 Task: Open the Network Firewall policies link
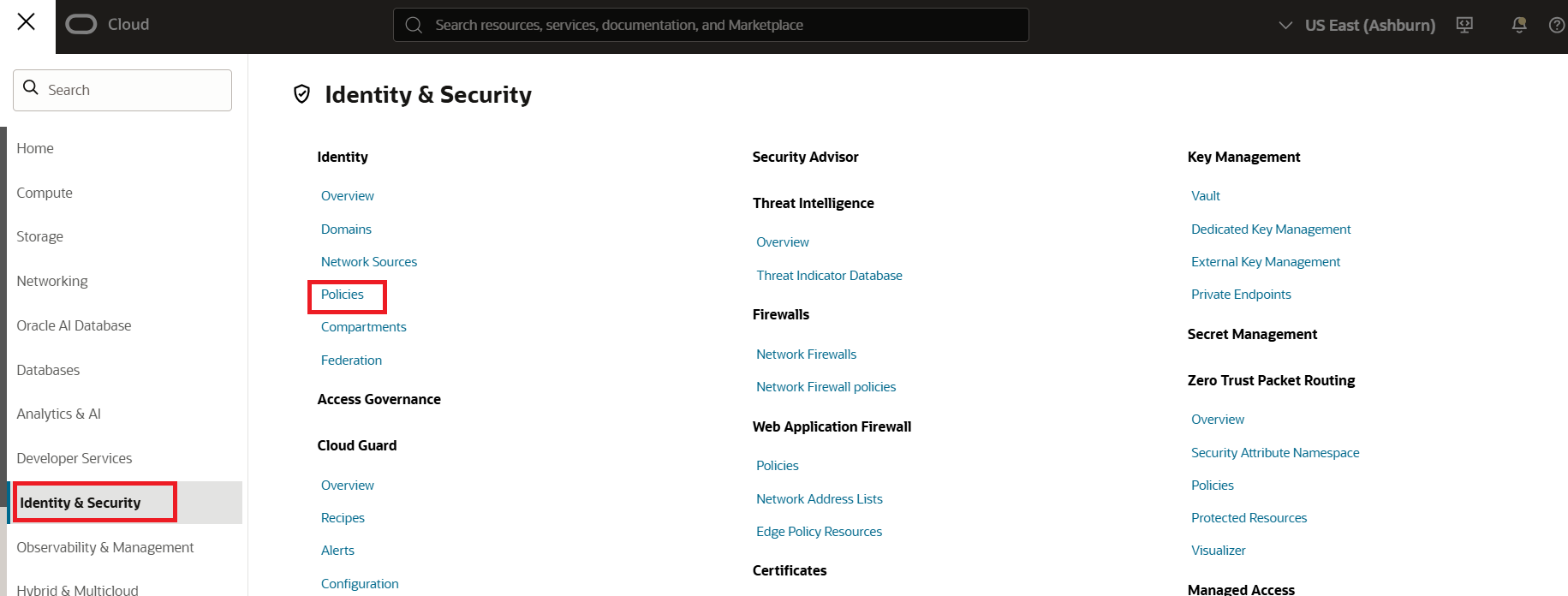[826, 387]
